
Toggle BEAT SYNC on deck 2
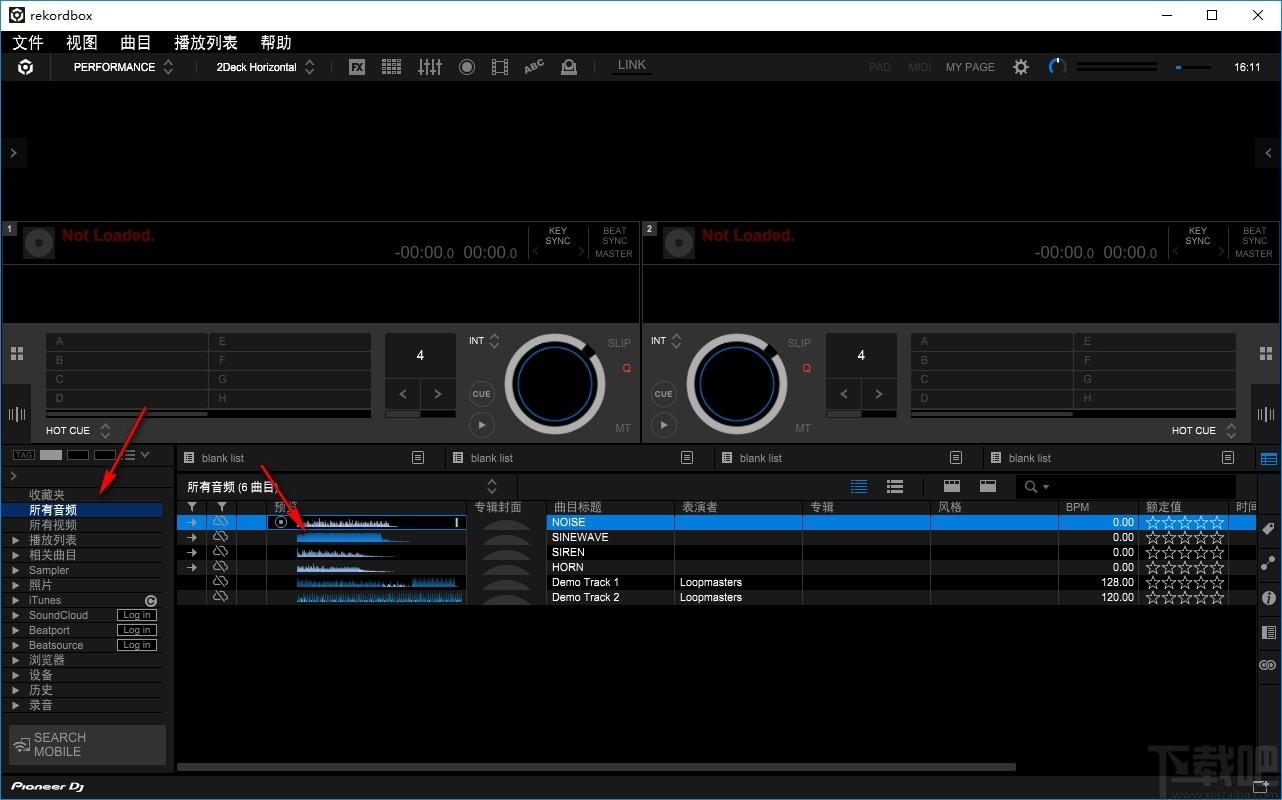1254,236
